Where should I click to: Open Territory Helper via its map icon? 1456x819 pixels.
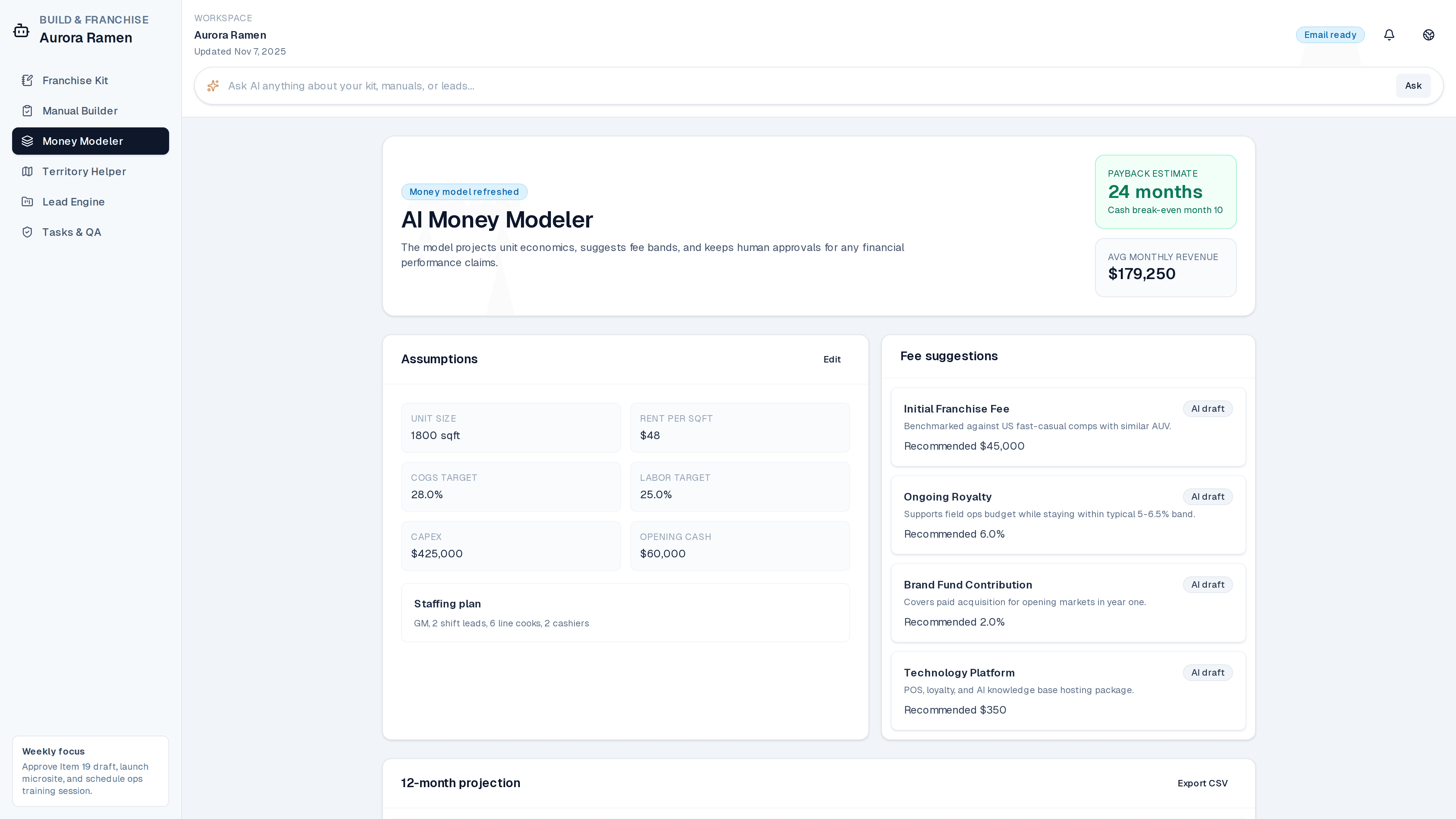[28, 171]
